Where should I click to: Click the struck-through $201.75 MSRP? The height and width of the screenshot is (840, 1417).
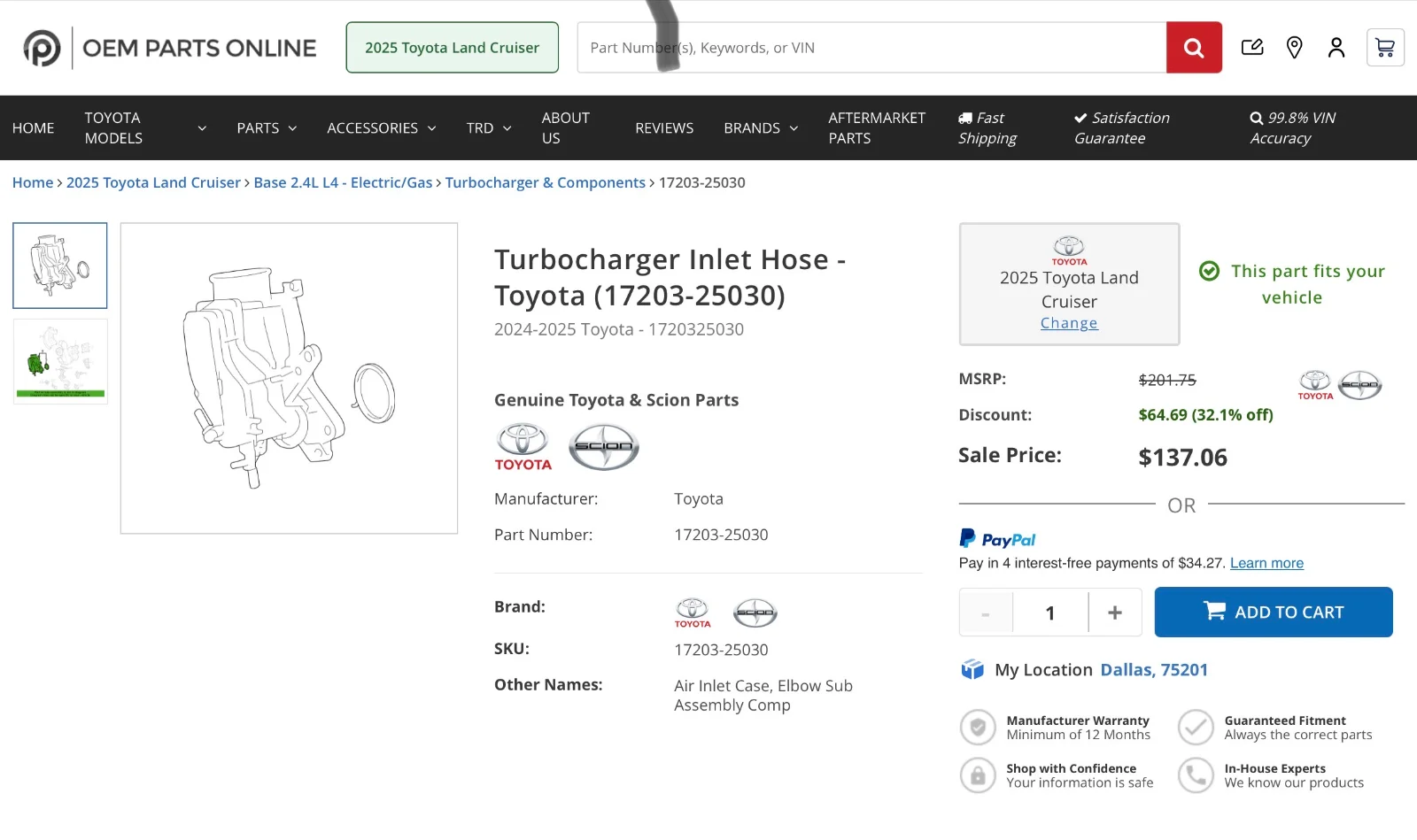[1167, 380]
